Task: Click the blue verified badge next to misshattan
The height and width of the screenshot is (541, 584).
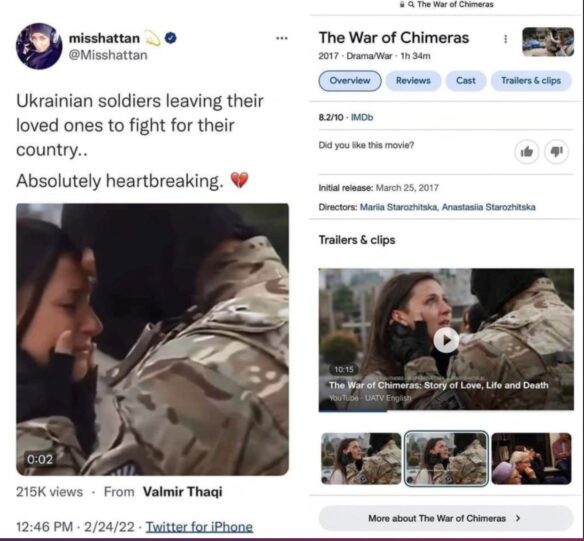Action: coord(171,38)
